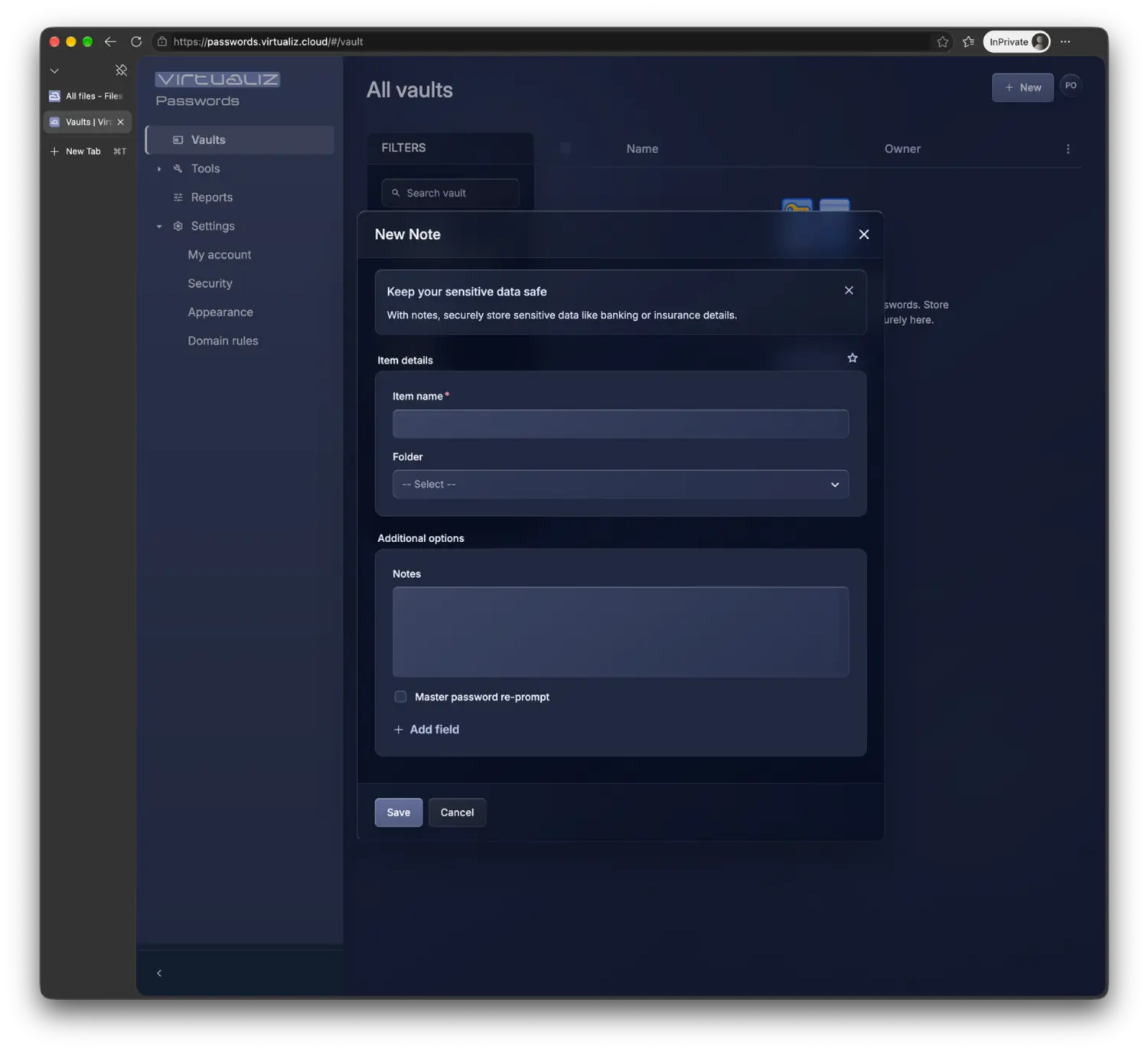Click the browser back arrow
1148x1052 pixels.
pyautogui.click(x=110, y=41)
